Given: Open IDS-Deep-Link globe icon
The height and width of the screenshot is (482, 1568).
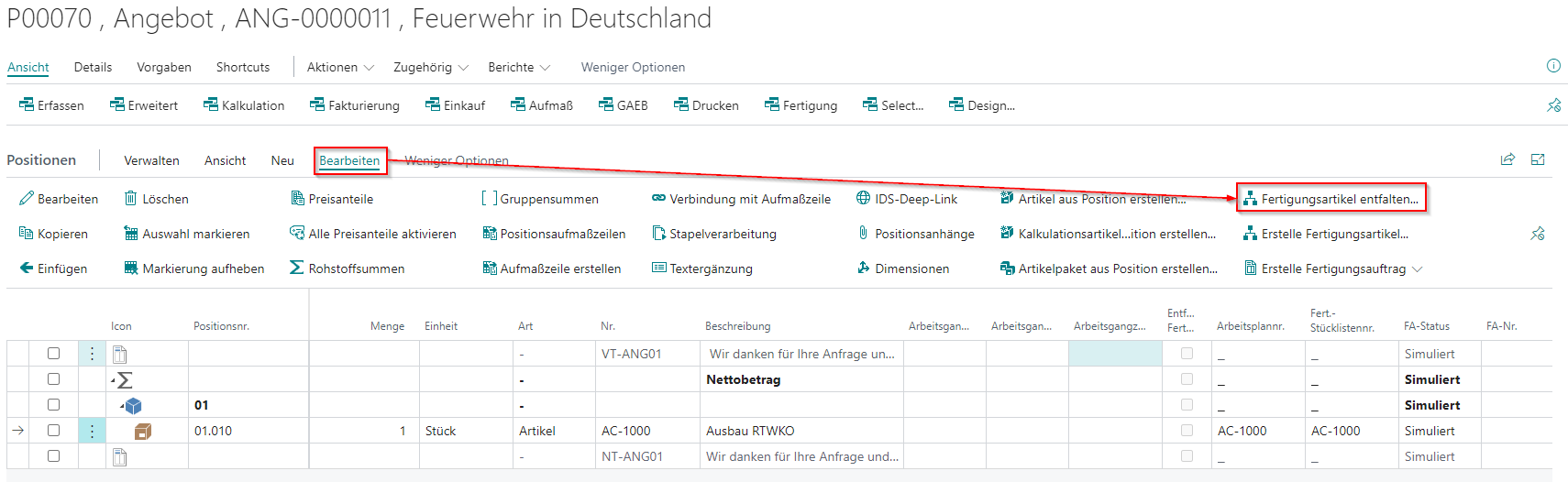Looking at the screenshot, I should click(x=863, y=199).
